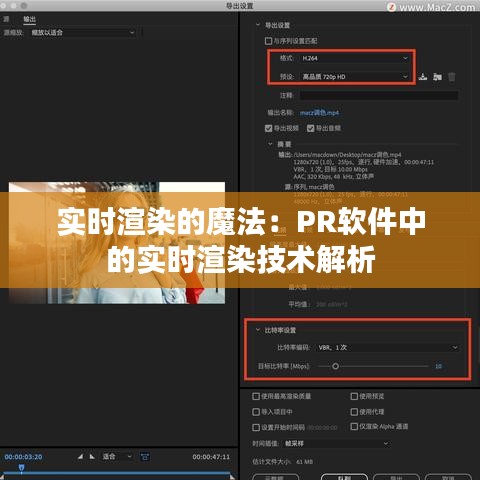Click the import preset icon

click(x=437, y=77)
